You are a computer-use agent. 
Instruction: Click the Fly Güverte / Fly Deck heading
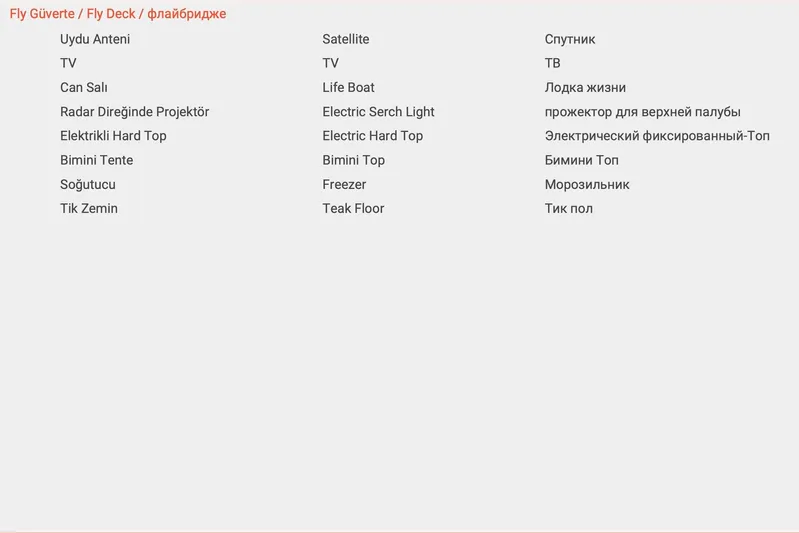tap(118, 14)
